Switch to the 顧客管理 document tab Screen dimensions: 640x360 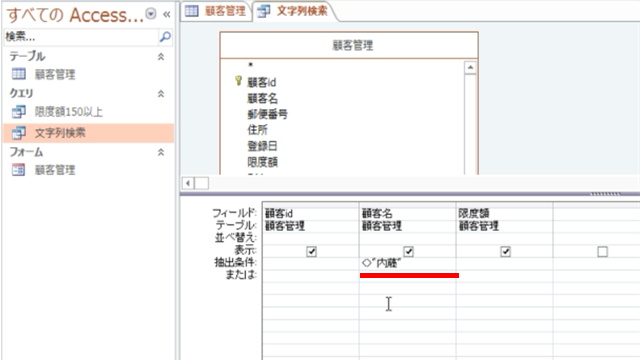point(216,11)
